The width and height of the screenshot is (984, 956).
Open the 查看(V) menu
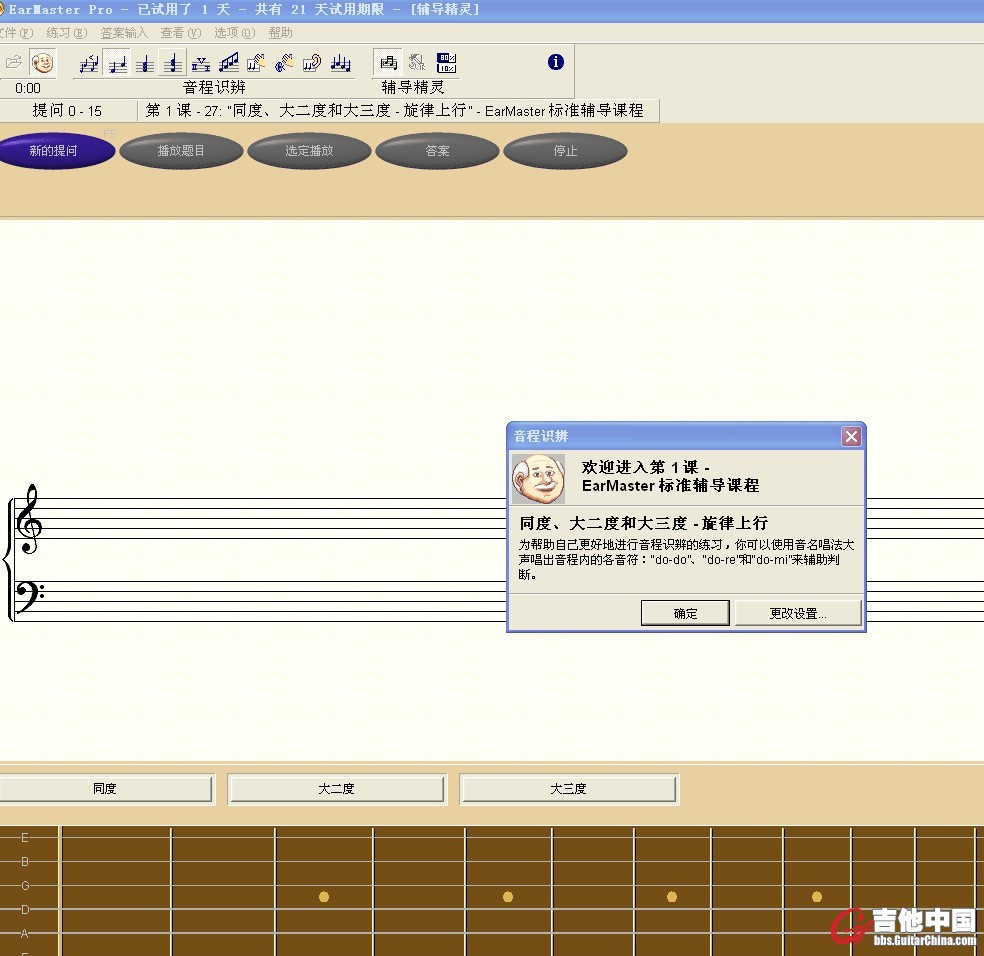pyautogui.click(x=181, y=33)
